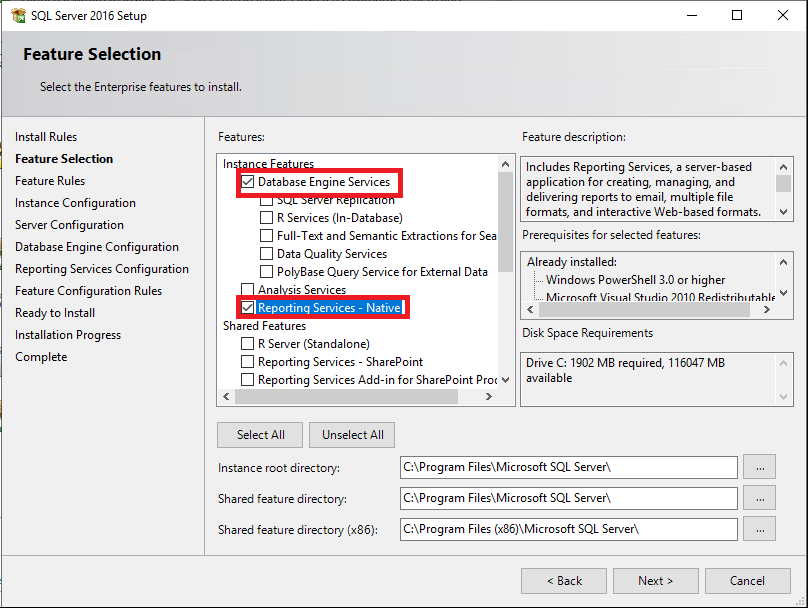Click the prerequisites panel horizontal scrollbar thumb
808x608 pixels.
pos(644,310)
